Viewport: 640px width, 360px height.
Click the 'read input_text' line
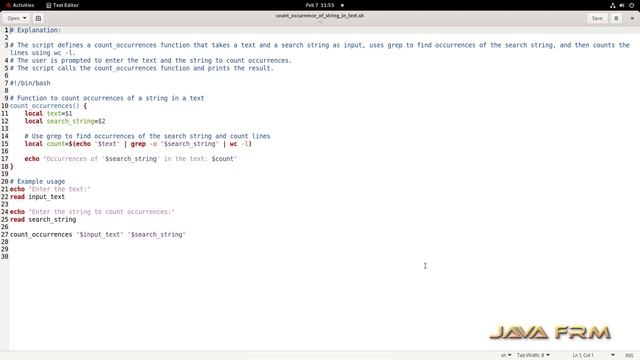click(x=37, y=197)
